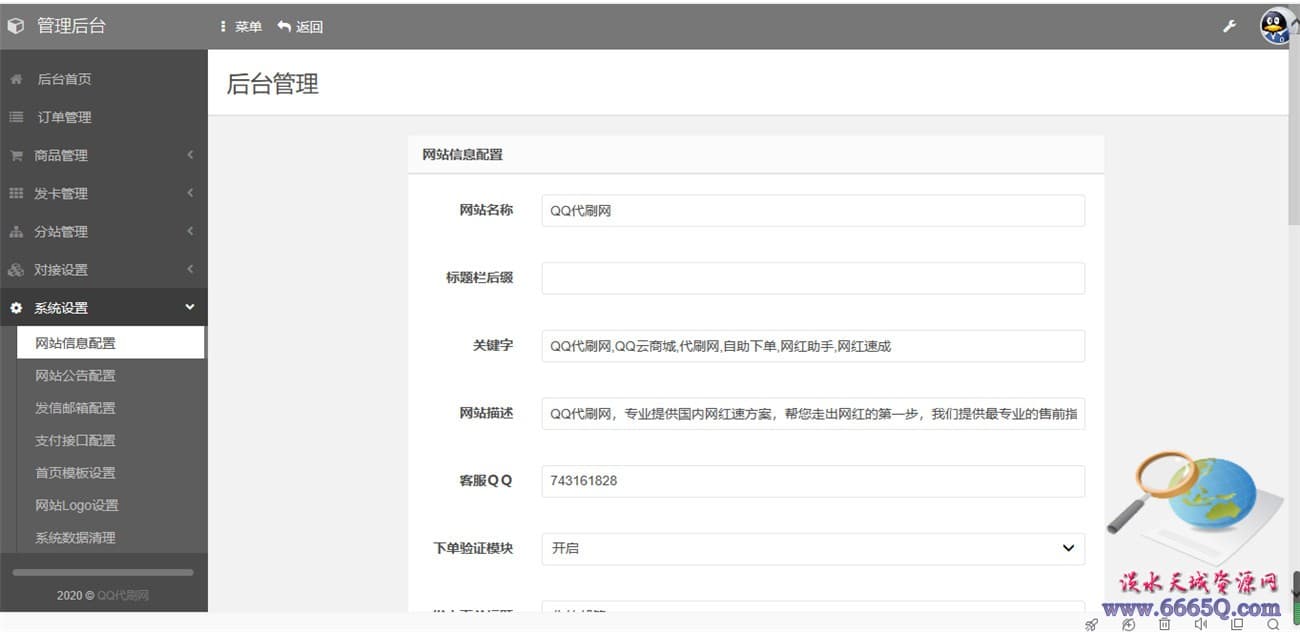Image resolution: width=1300 pixels, height=632 pixels.
Task: Click the list icon beside 订单管理
Action: point(16,117)
